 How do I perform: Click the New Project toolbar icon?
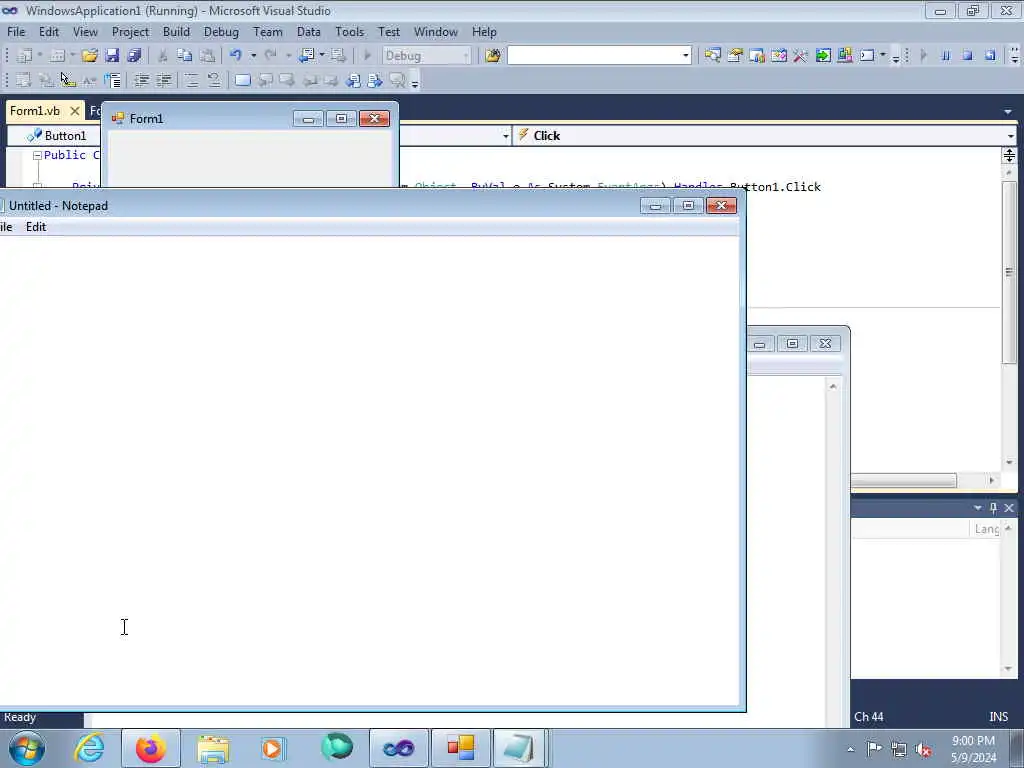point(25,56)
